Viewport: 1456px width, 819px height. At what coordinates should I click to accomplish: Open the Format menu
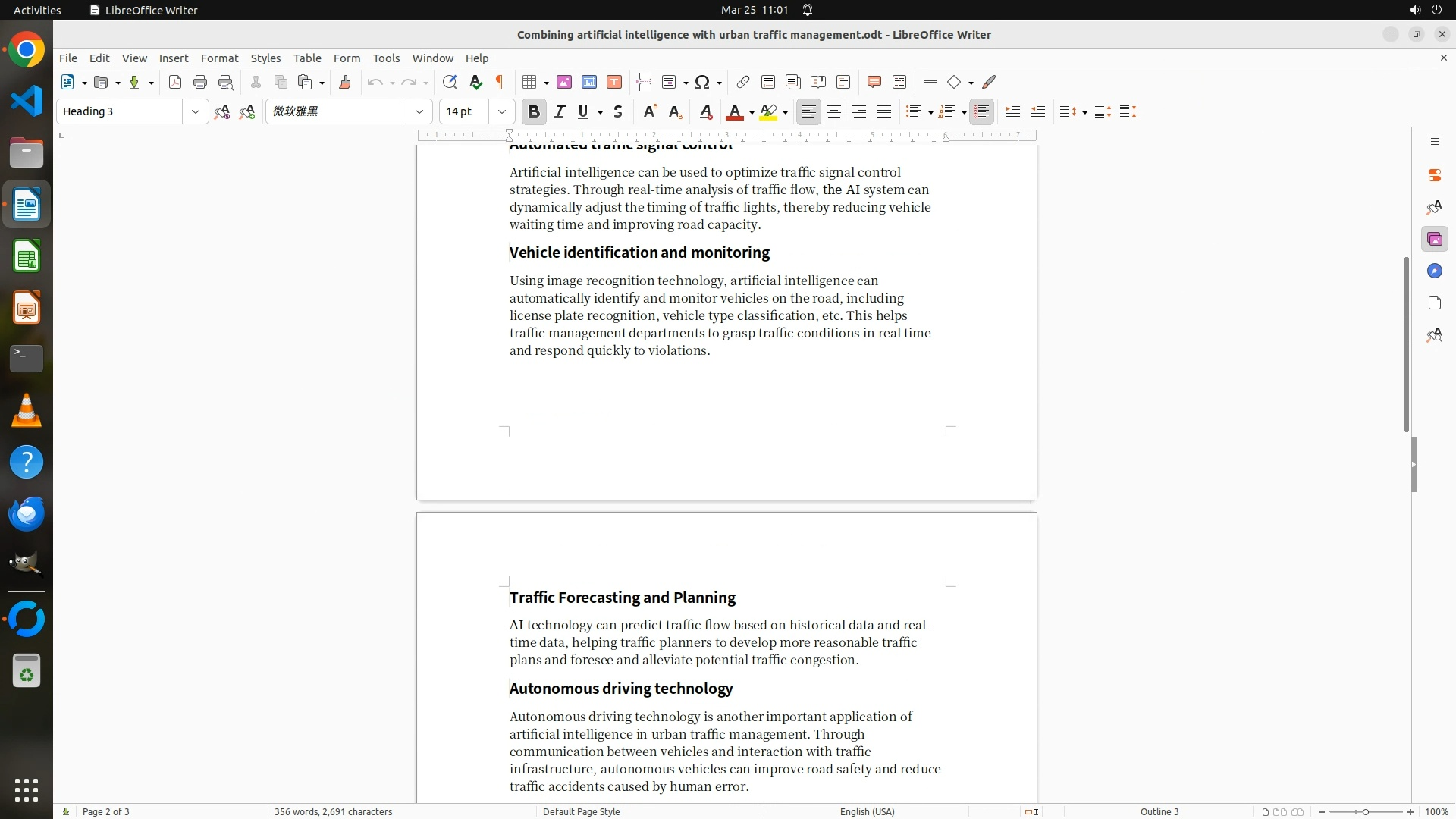pyautogui.click(x=219, y=58)
